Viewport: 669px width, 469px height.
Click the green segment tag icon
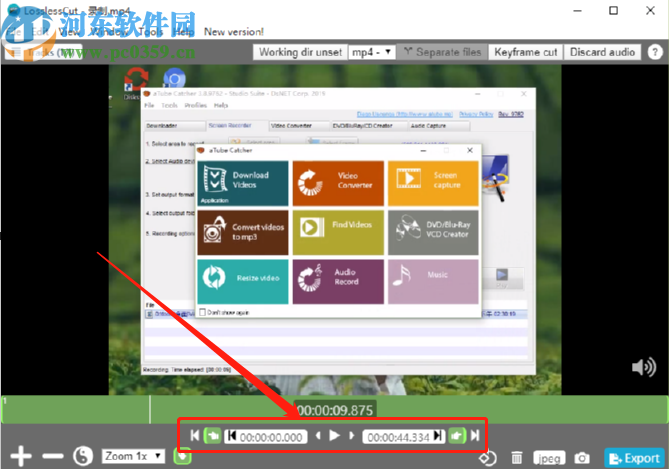(183, 456)
